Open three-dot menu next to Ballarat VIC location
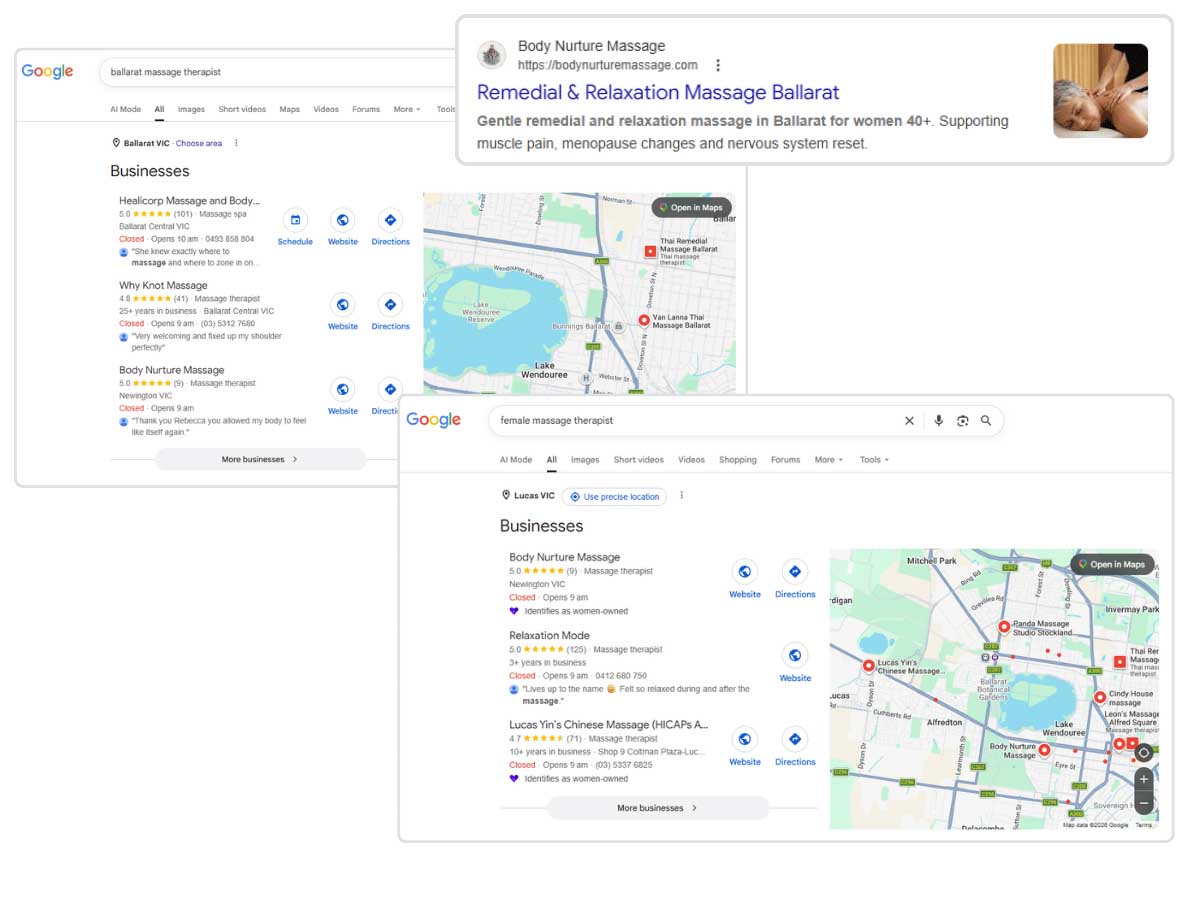This screenshot has height=900, width=1200. click(236, 143)
